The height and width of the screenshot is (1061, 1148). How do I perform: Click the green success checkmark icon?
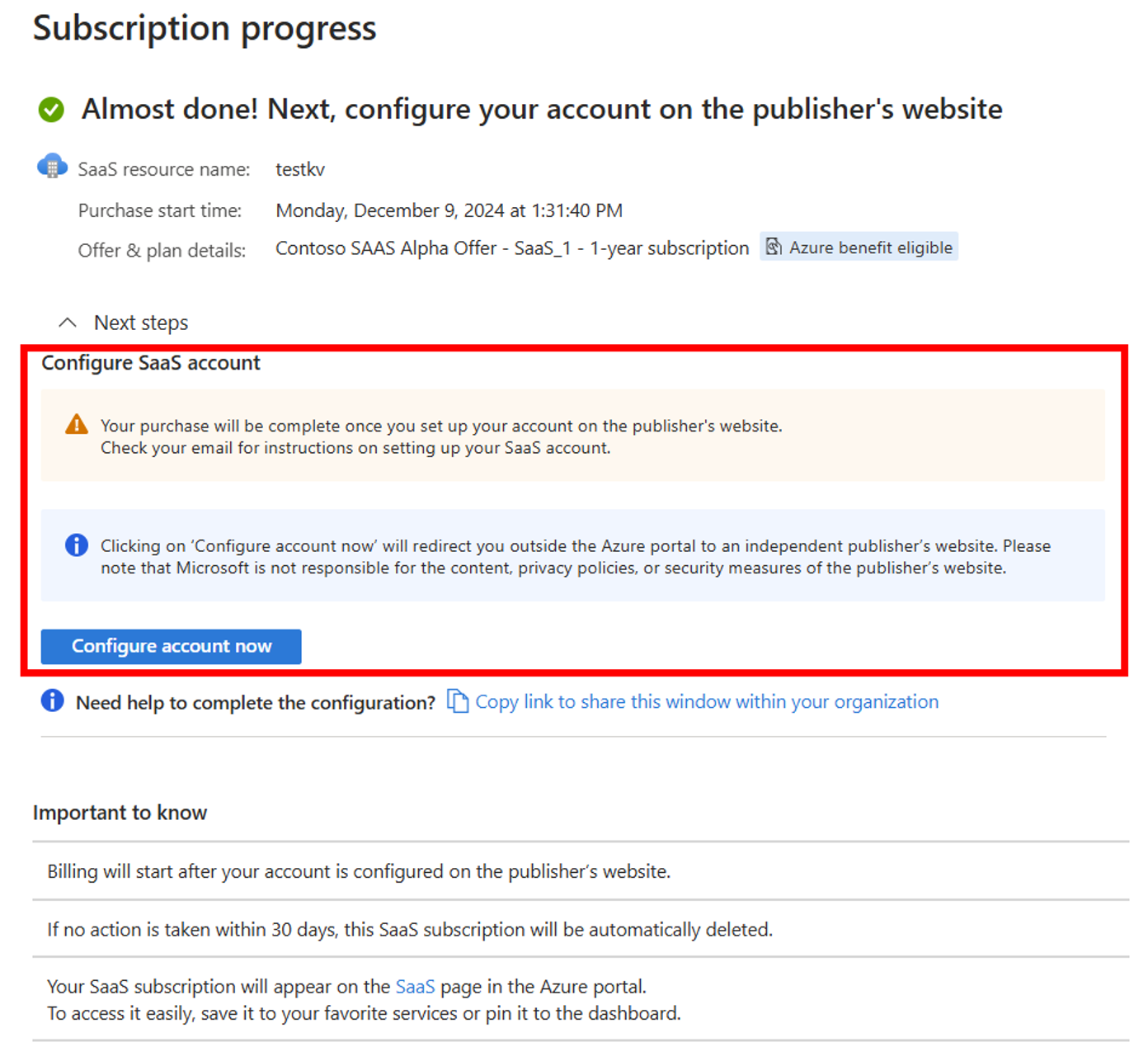click(51, 110)
